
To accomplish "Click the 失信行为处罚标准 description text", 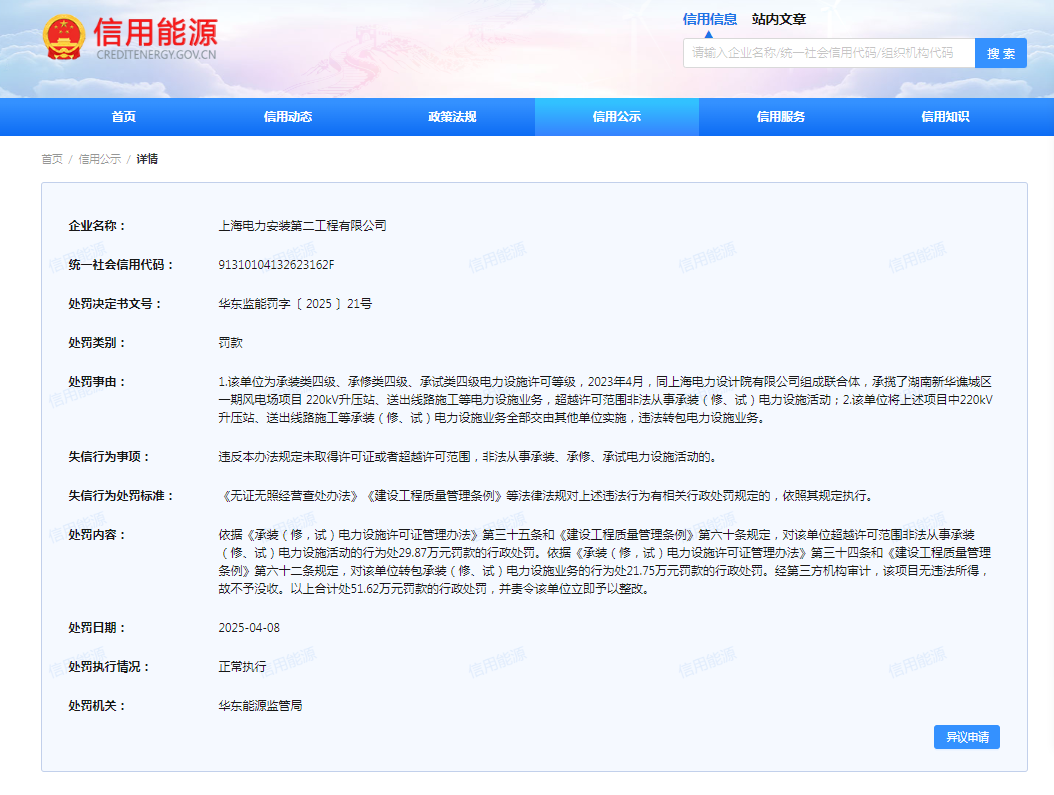I will tap(547, 496).
